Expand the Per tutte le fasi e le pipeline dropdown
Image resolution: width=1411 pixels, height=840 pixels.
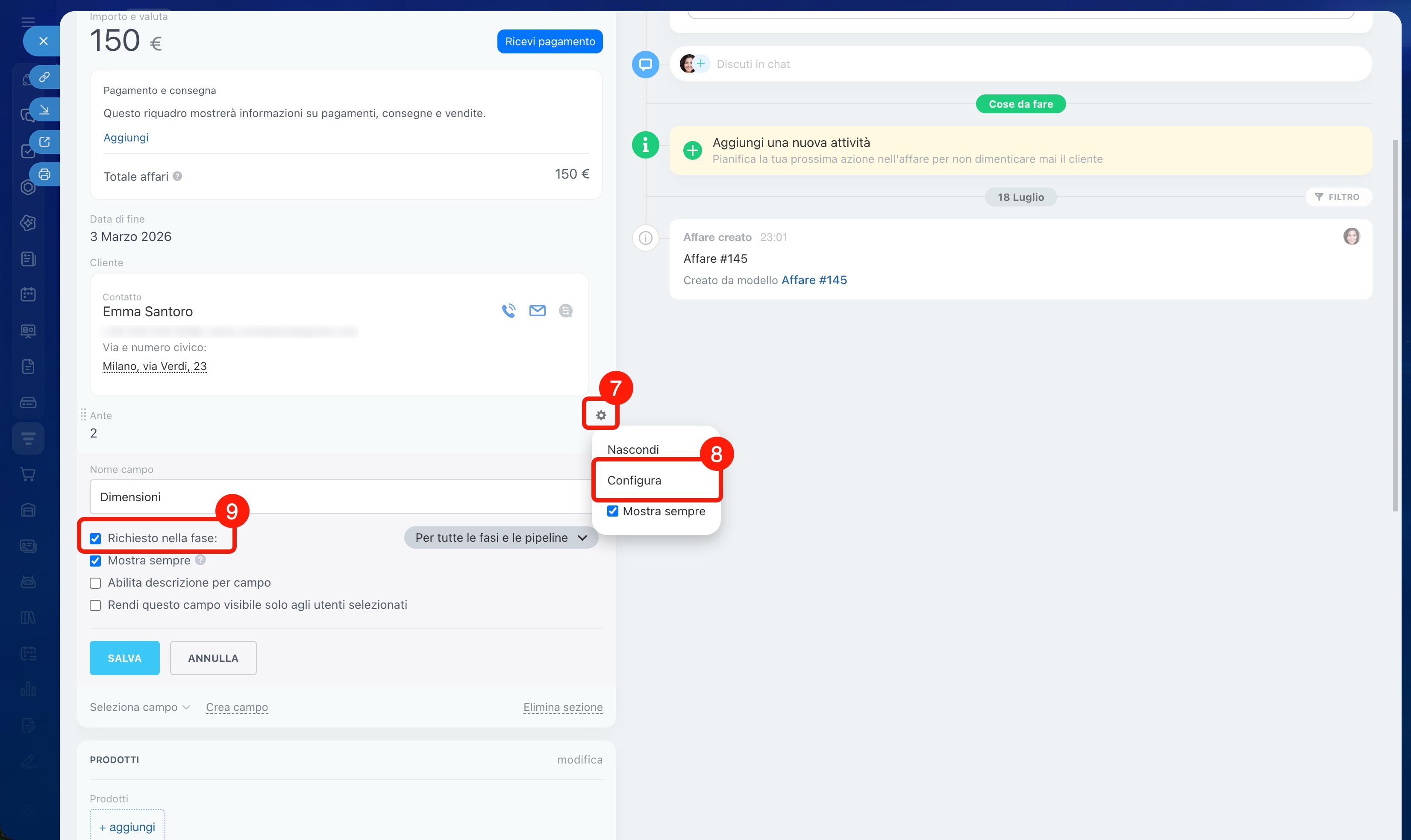[501, 538]
